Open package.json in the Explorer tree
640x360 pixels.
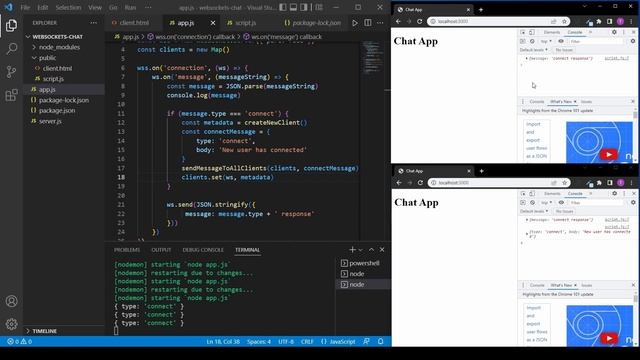coord(57,111)
